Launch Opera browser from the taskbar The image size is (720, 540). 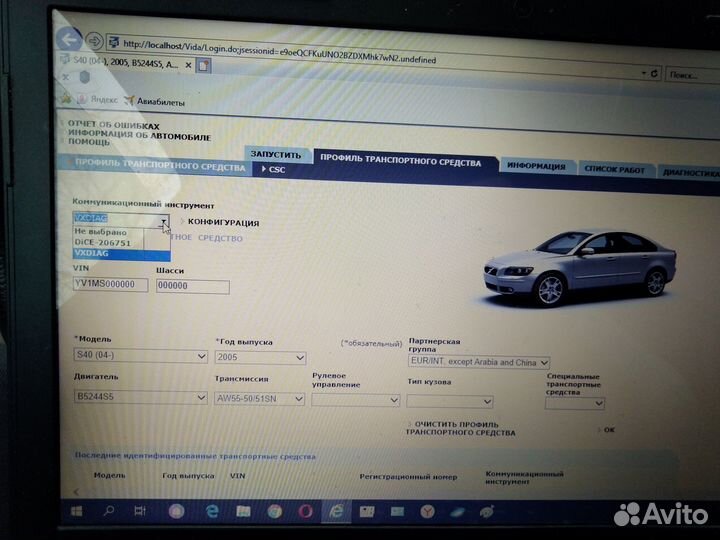click(x=305, y=512)
